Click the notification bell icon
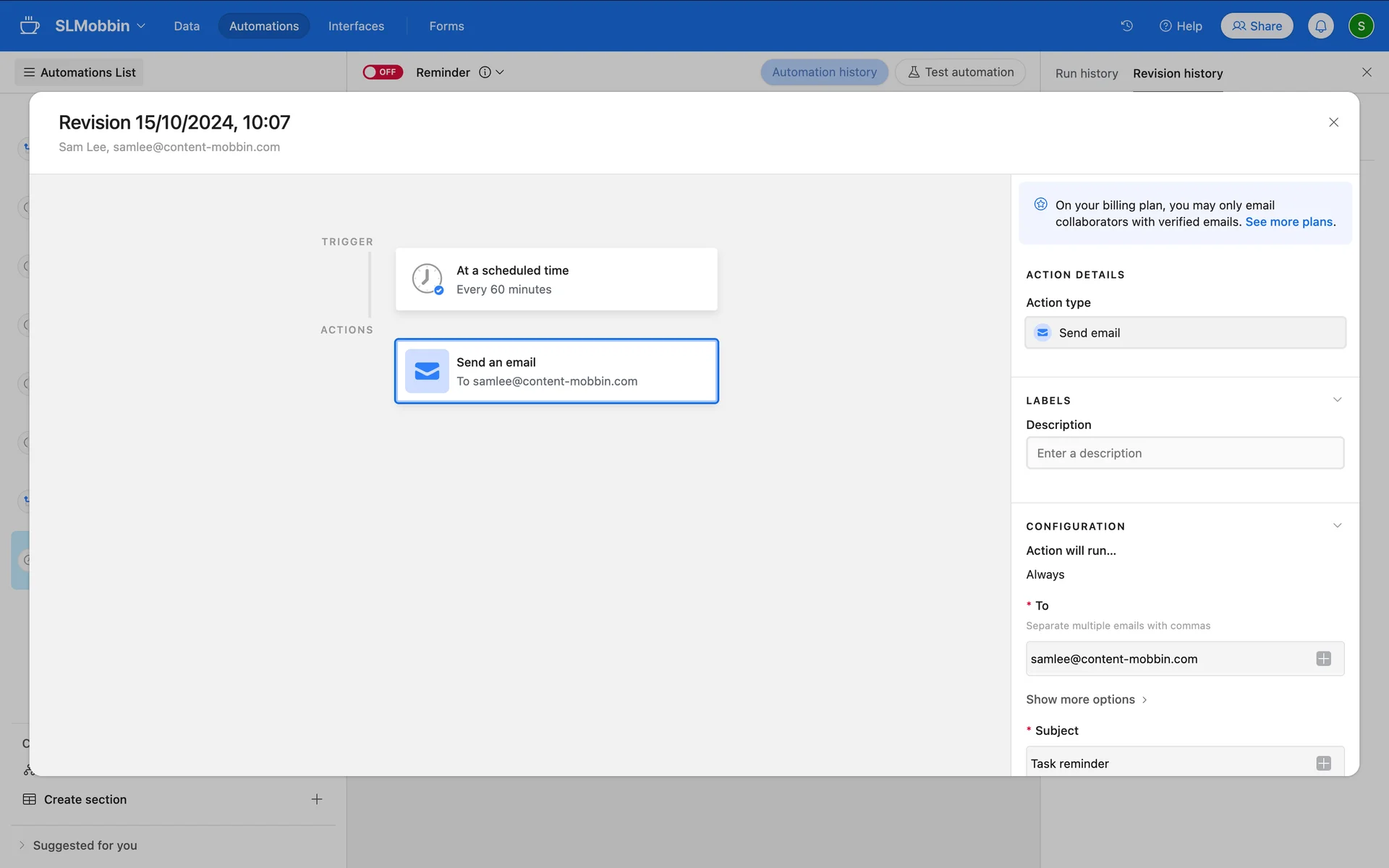Viewport: 1389px width, 868px height. point(1320,26)
